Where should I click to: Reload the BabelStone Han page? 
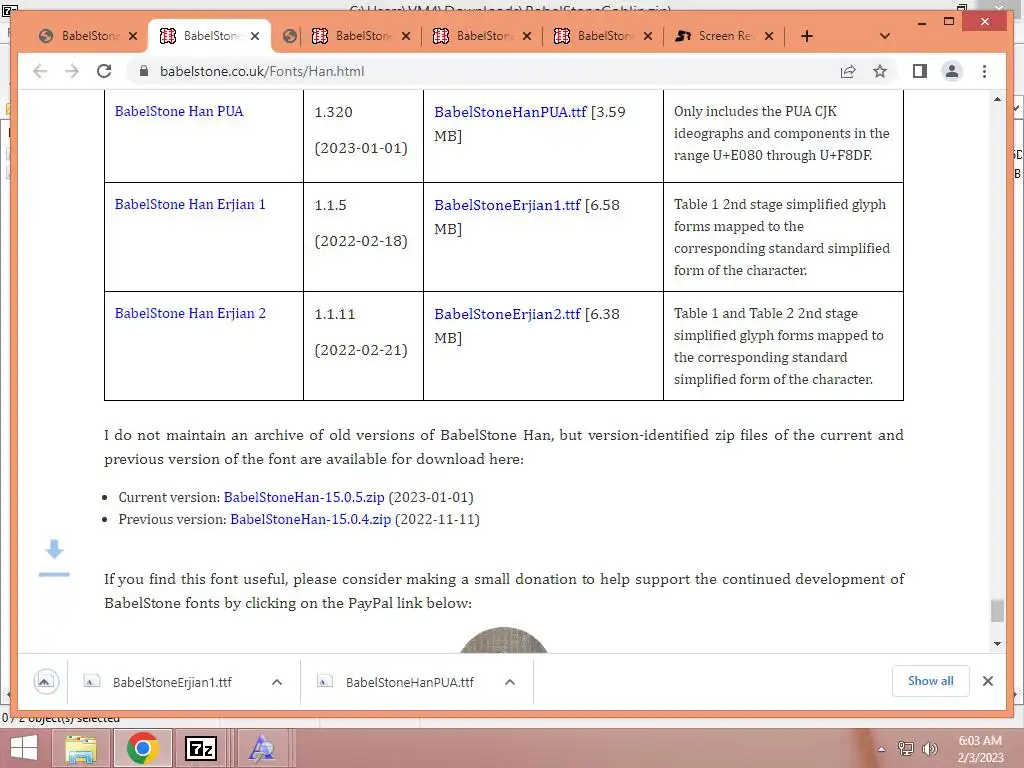(104, 71)
